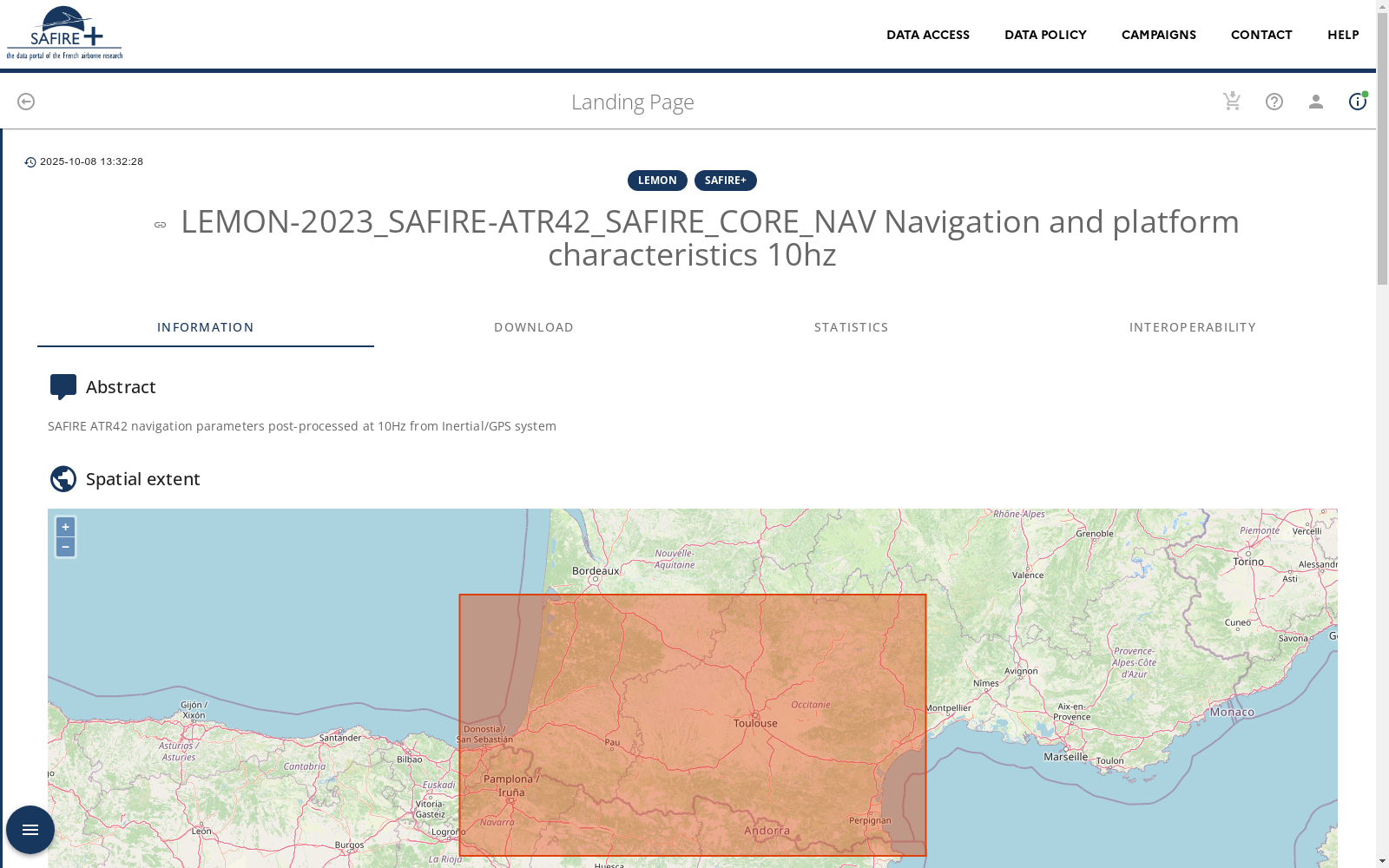Screen dimensions: 1389x868
Task: Click the scrollbar up arrow
Action: pyautogui.click(x=1382, y=6)
